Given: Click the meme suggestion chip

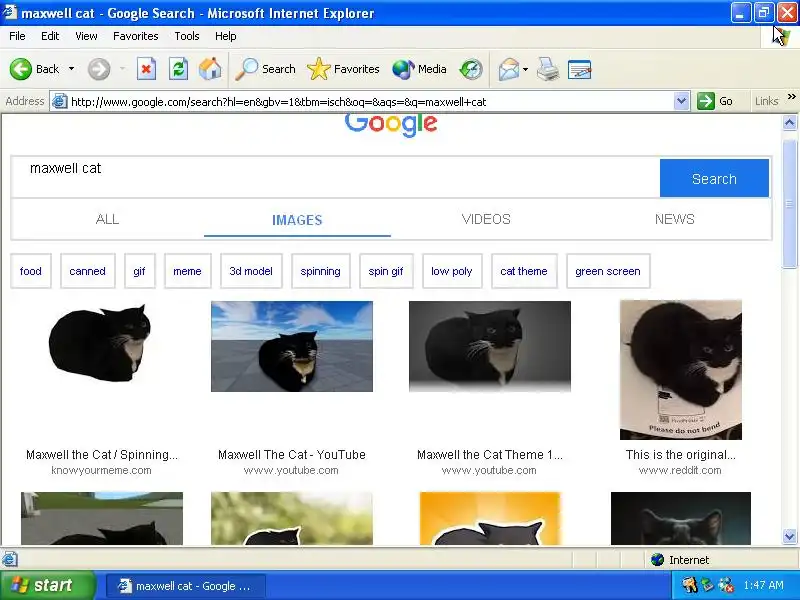Looking at the screenshot, I should [x=187, y=271].
